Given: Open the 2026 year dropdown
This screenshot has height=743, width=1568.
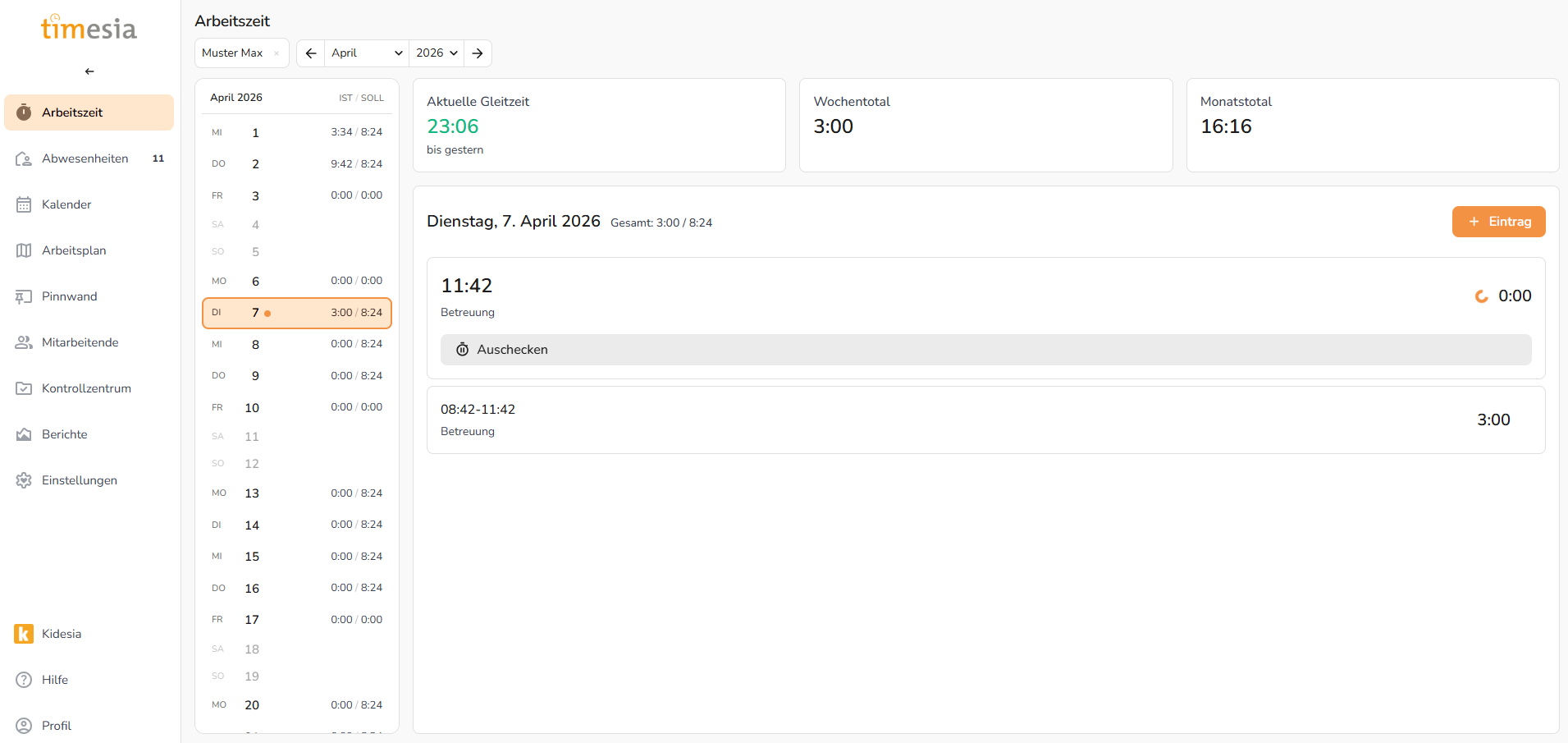Looking at the screenshot, I should 436,53.
